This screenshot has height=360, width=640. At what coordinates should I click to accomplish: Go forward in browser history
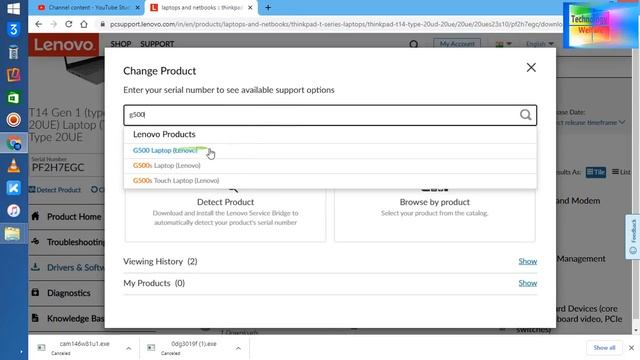coord(53,24)
